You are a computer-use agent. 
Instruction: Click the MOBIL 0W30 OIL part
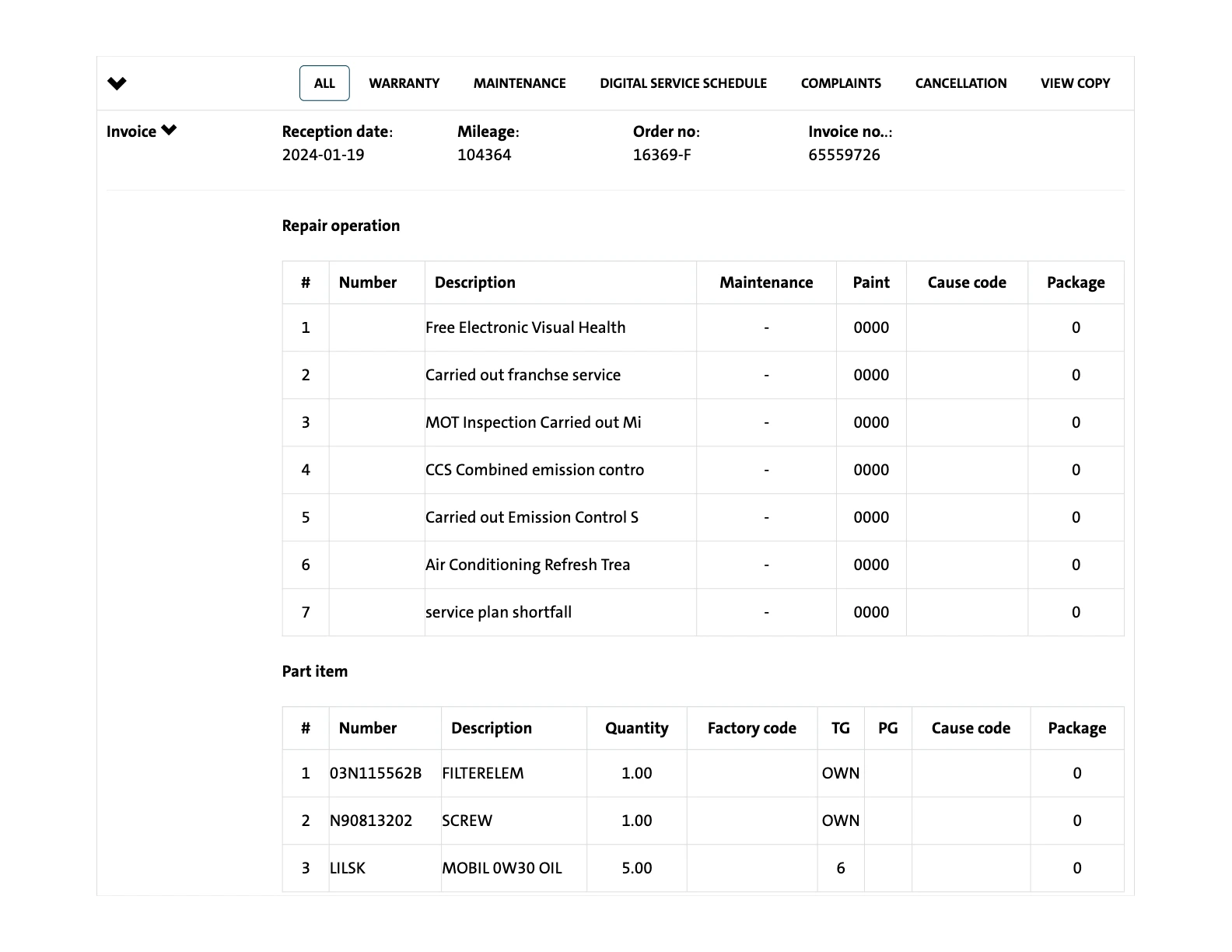click(502, 868)
